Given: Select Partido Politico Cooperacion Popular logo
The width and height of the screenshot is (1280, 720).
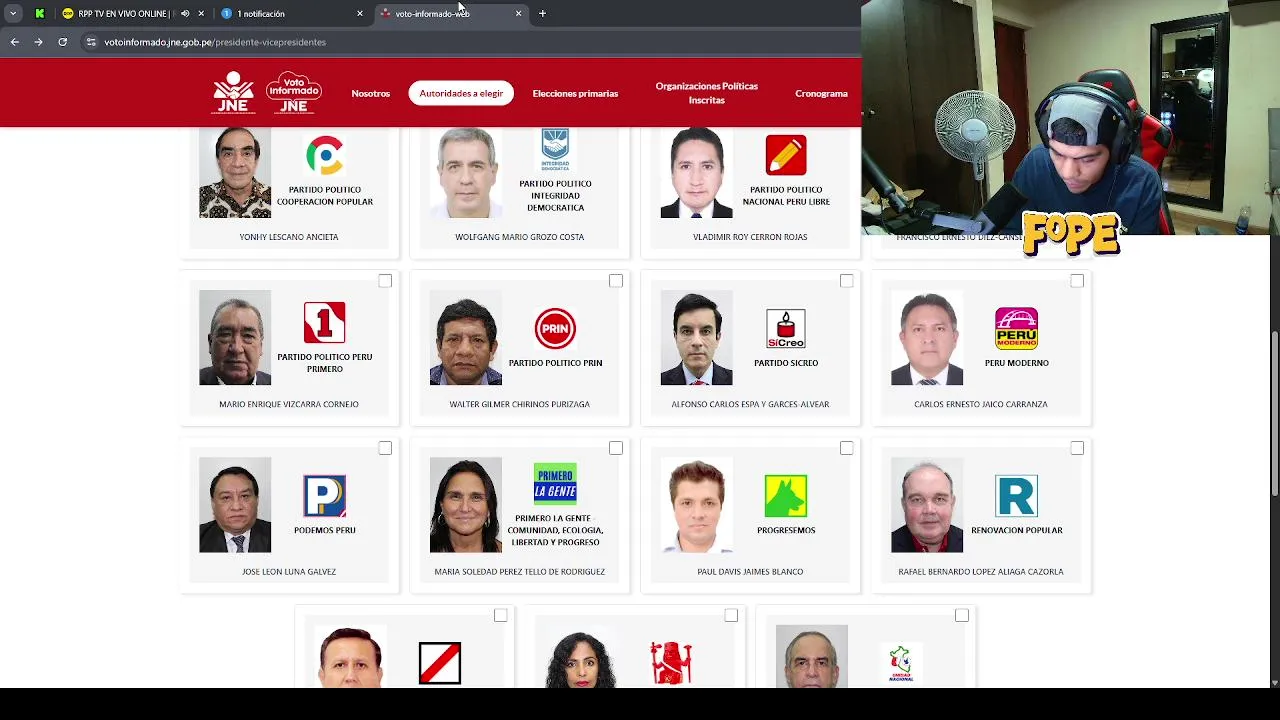Looking at the screenshot, I should tap(325, 156).
